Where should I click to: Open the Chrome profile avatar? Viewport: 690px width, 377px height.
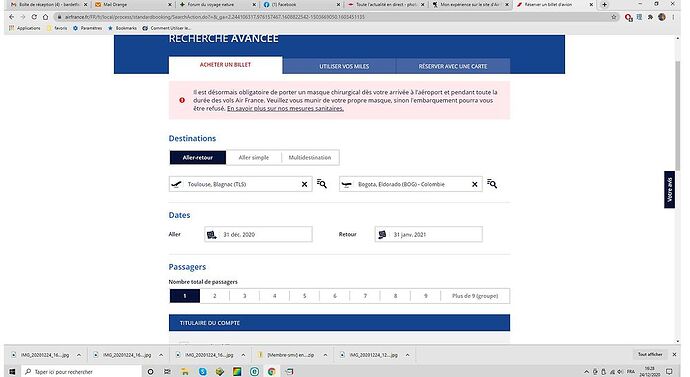pyautogui.click(x=662, y=17)
